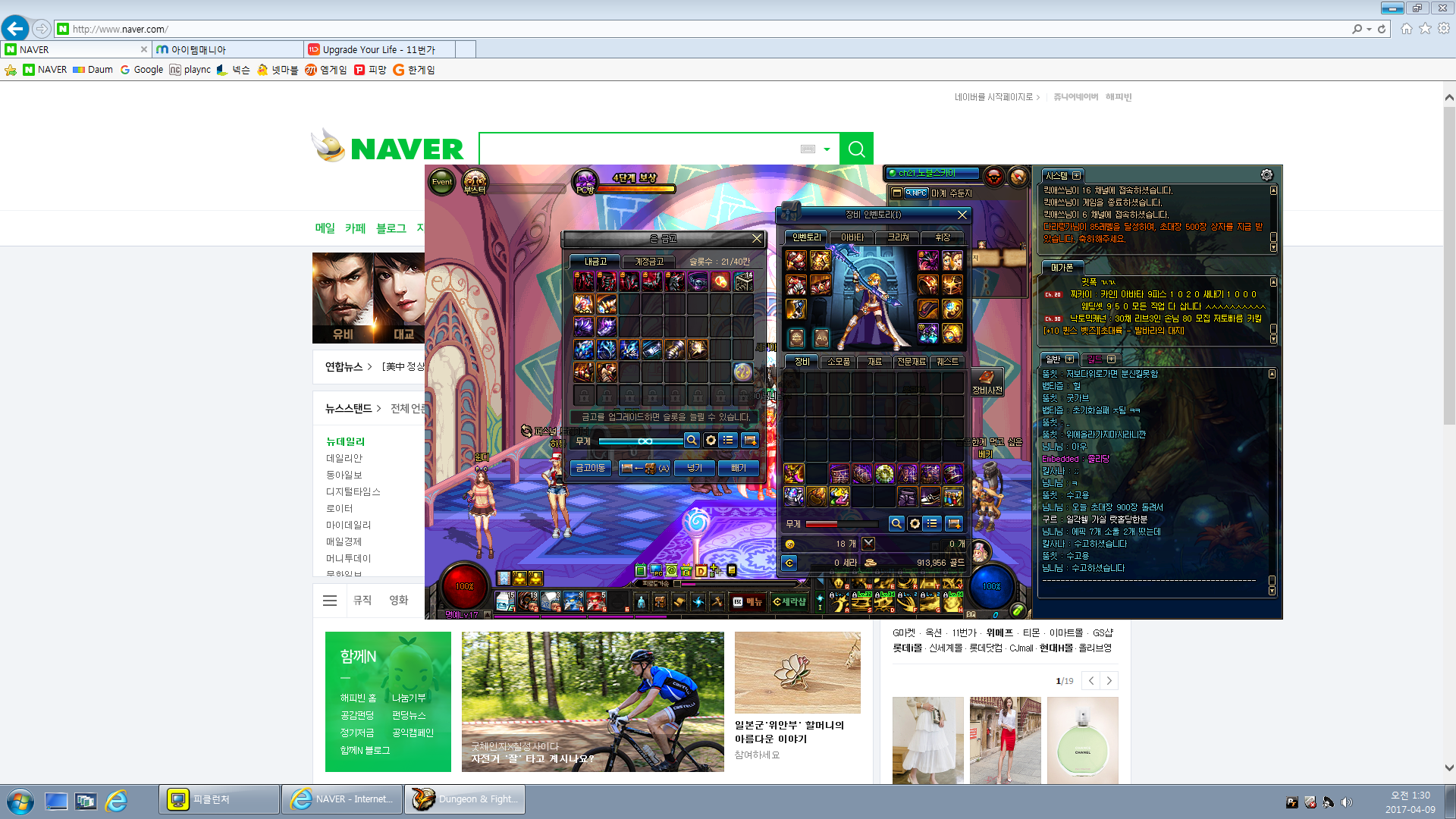The image size is (1456, 819).
Task: Open Naver 메일 link
Action: [x=325, y=228]
